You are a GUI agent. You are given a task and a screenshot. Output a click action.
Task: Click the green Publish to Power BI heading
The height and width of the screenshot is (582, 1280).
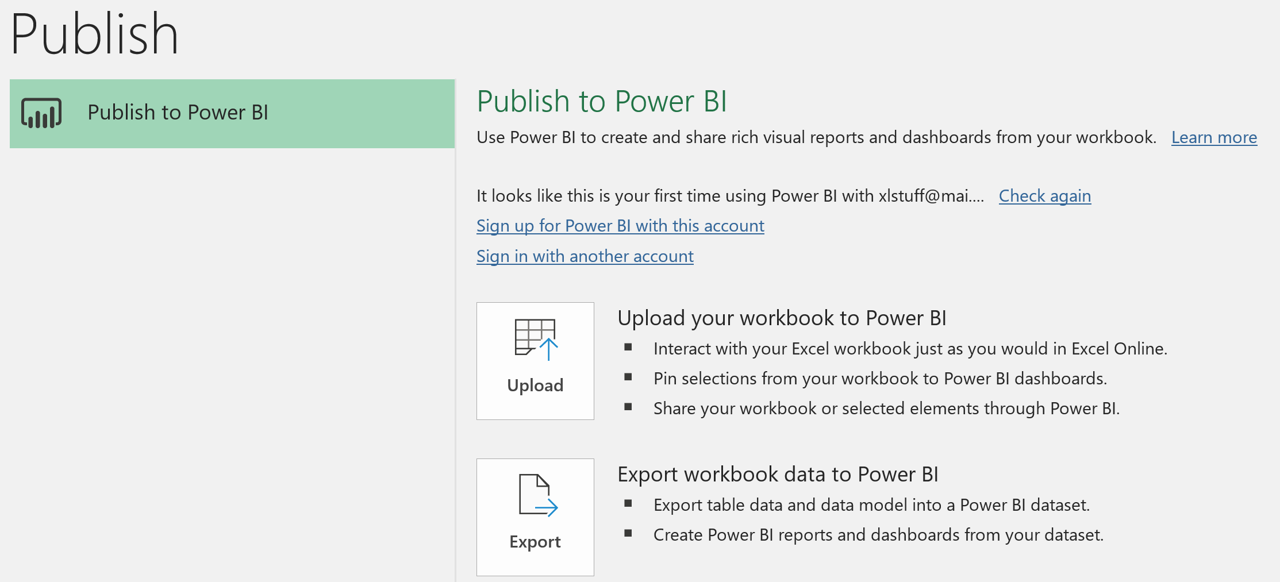pyautogui.click(x=601, y=101)
